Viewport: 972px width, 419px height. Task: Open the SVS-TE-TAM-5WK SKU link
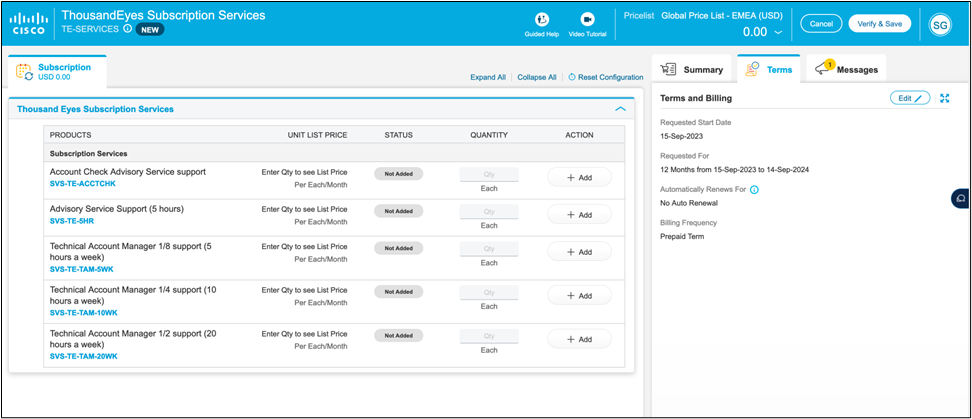coord(81,270)
